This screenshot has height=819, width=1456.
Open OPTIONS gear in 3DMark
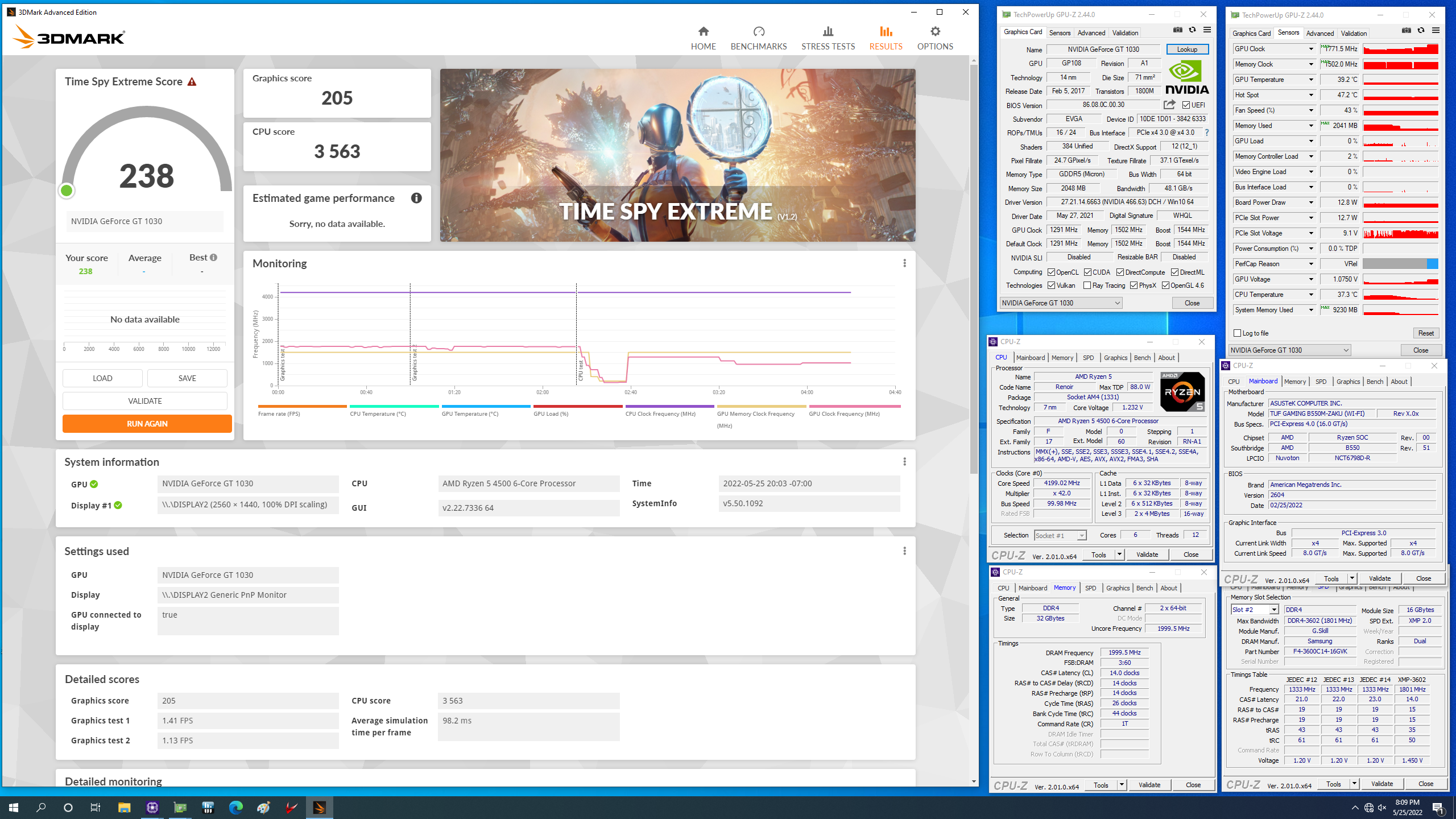(x=934, y=38)
